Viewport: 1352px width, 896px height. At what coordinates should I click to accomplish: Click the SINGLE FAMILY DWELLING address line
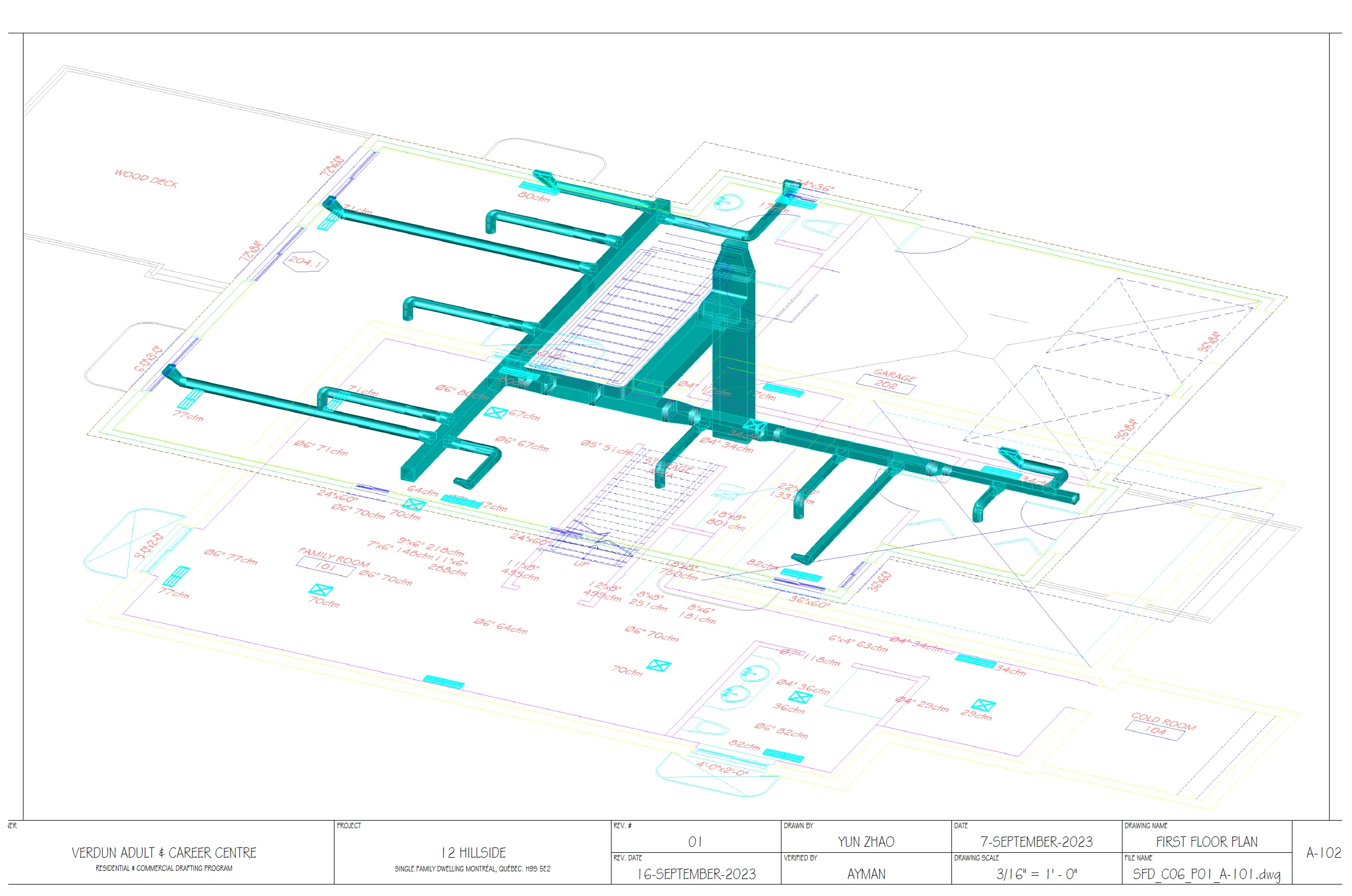[473, 869]
